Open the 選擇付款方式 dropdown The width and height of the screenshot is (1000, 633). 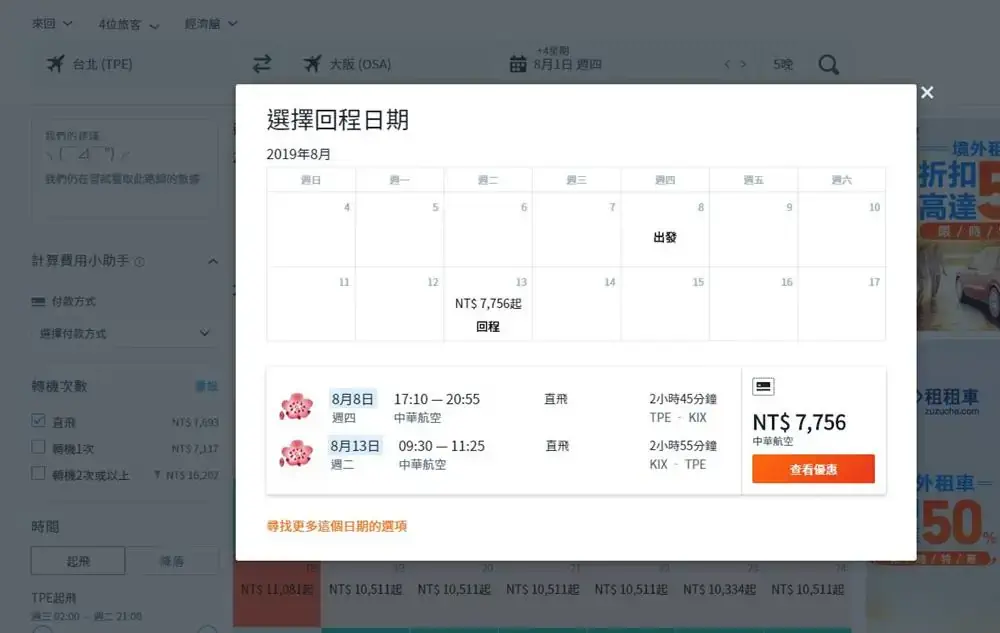[x=124, y=333]
